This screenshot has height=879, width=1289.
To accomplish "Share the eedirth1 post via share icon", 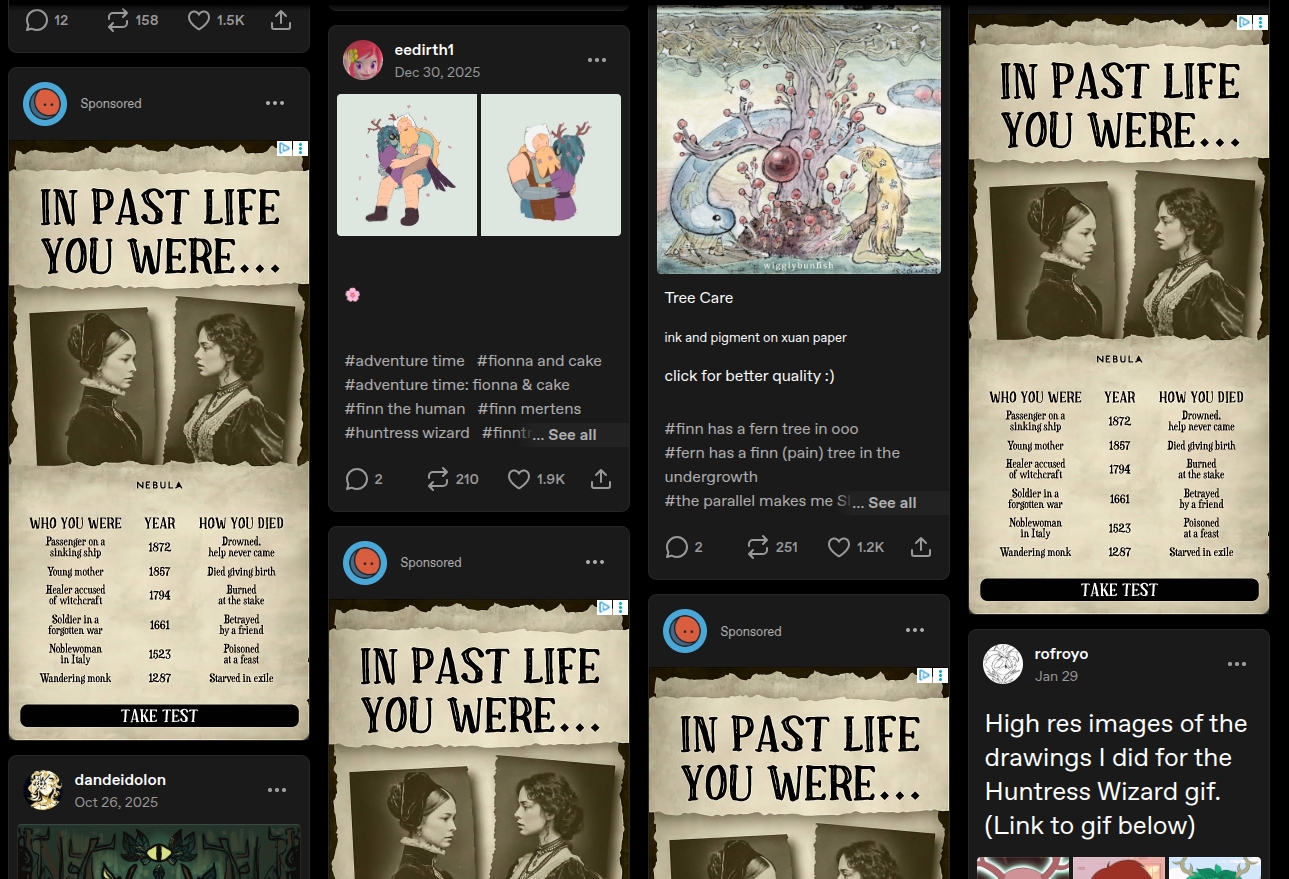I will pyautogui.click(x=601, y=480).
